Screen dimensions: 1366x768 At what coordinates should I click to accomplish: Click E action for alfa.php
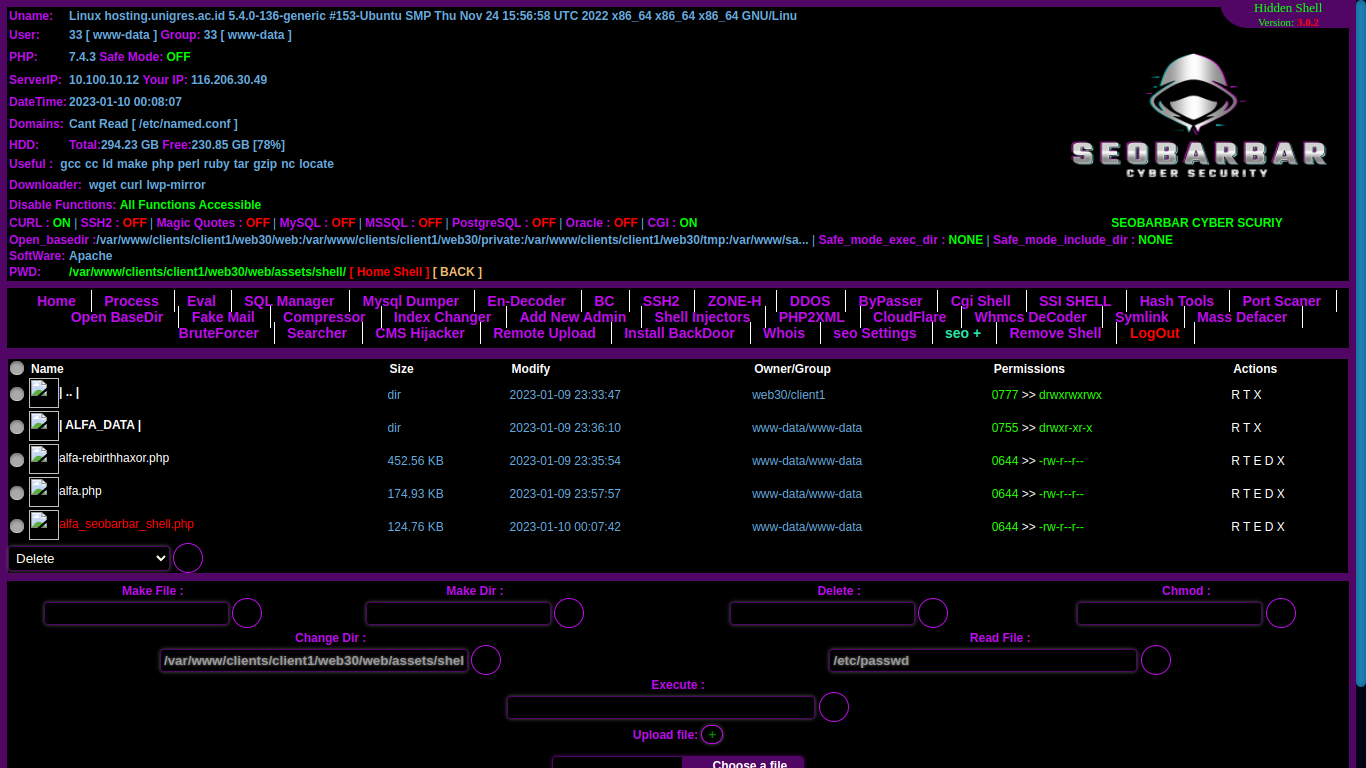tap(1257, 494)
